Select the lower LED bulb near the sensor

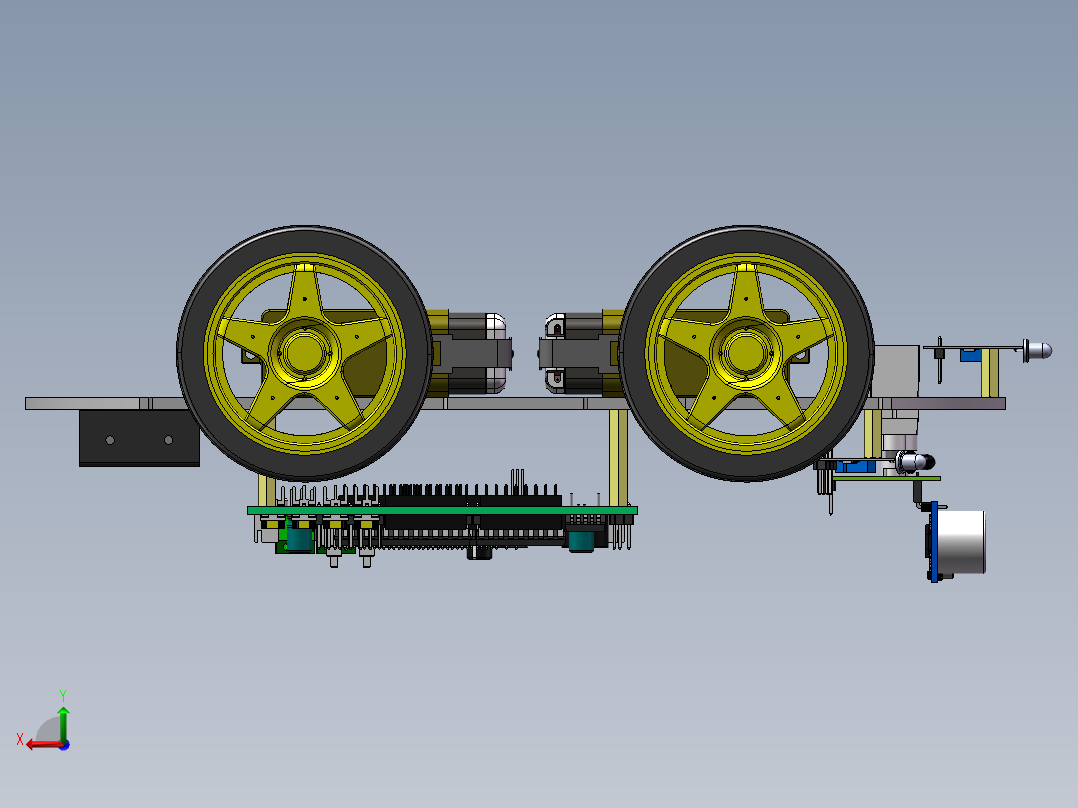[x=914, y=461]
